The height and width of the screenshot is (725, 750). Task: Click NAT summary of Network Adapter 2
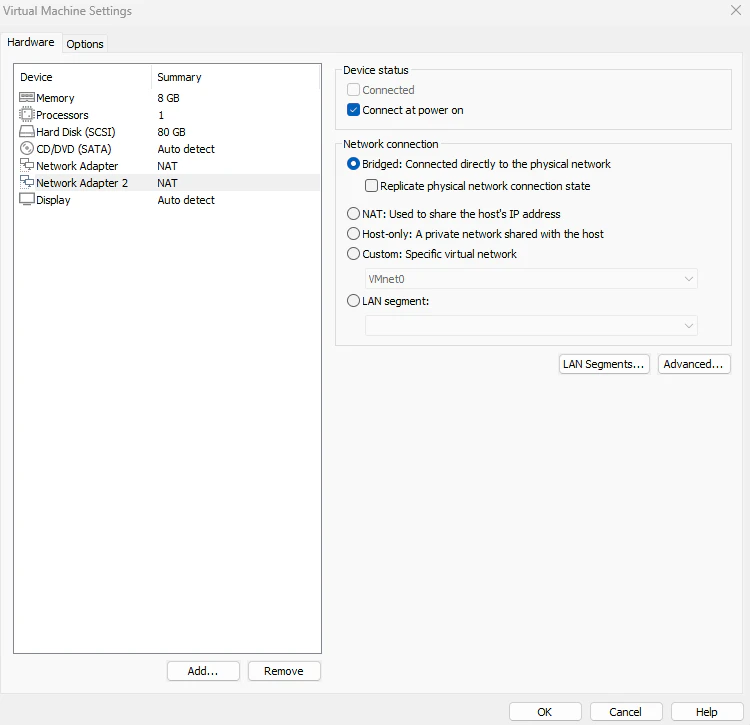[x=167, y=183]
